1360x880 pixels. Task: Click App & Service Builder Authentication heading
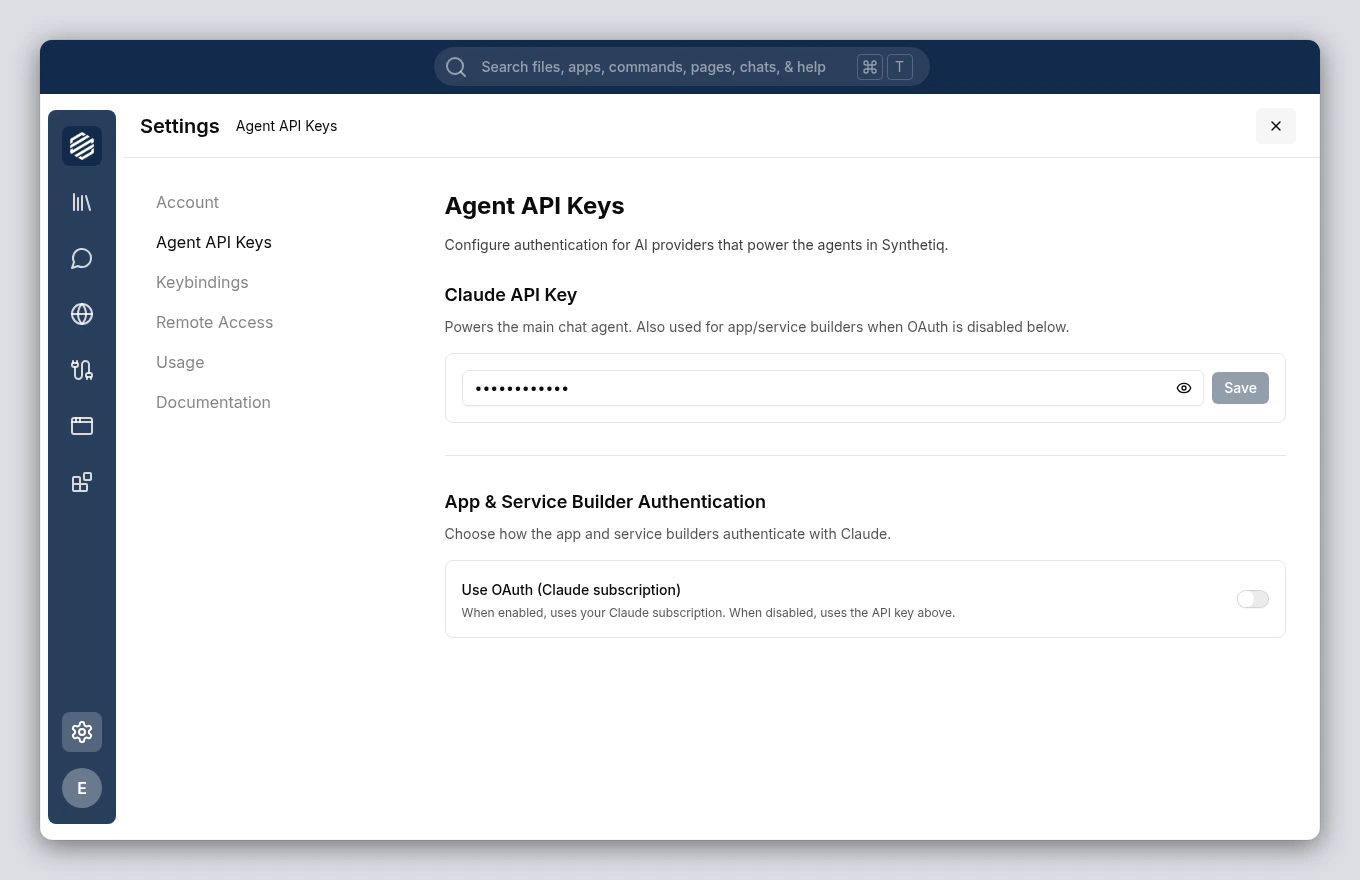605,502
